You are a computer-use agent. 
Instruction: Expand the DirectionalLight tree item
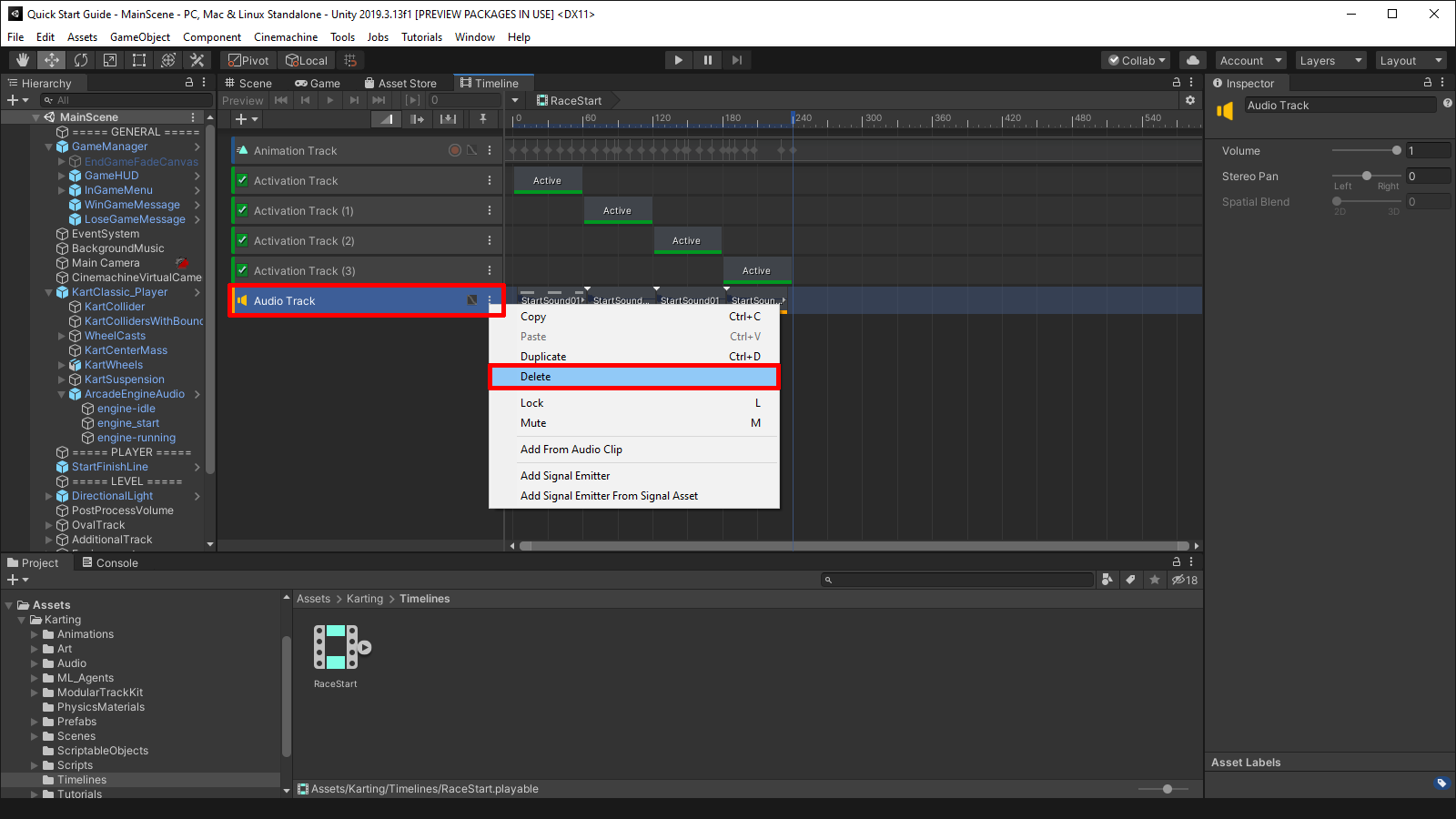pyautogui.click(x=49, y=496)
